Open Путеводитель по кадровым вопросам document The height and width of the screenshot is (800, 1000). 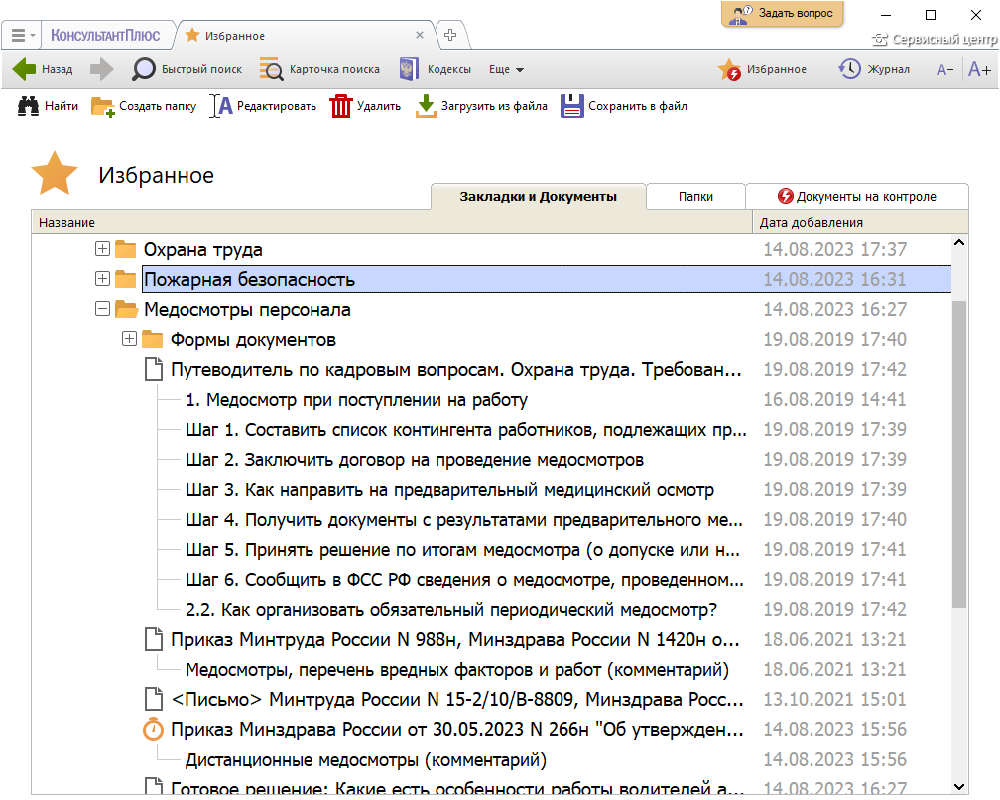(x=456, y=370)
